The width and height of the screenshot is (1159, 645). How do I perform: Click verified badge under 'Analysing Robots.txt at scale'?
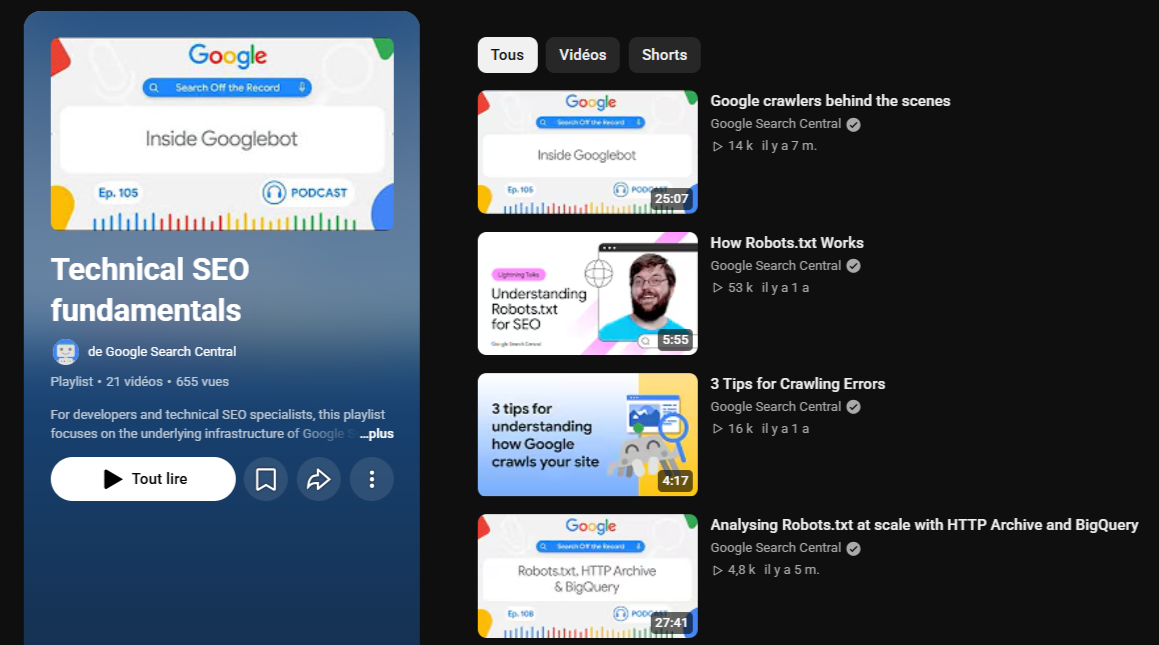click(854, 548)
